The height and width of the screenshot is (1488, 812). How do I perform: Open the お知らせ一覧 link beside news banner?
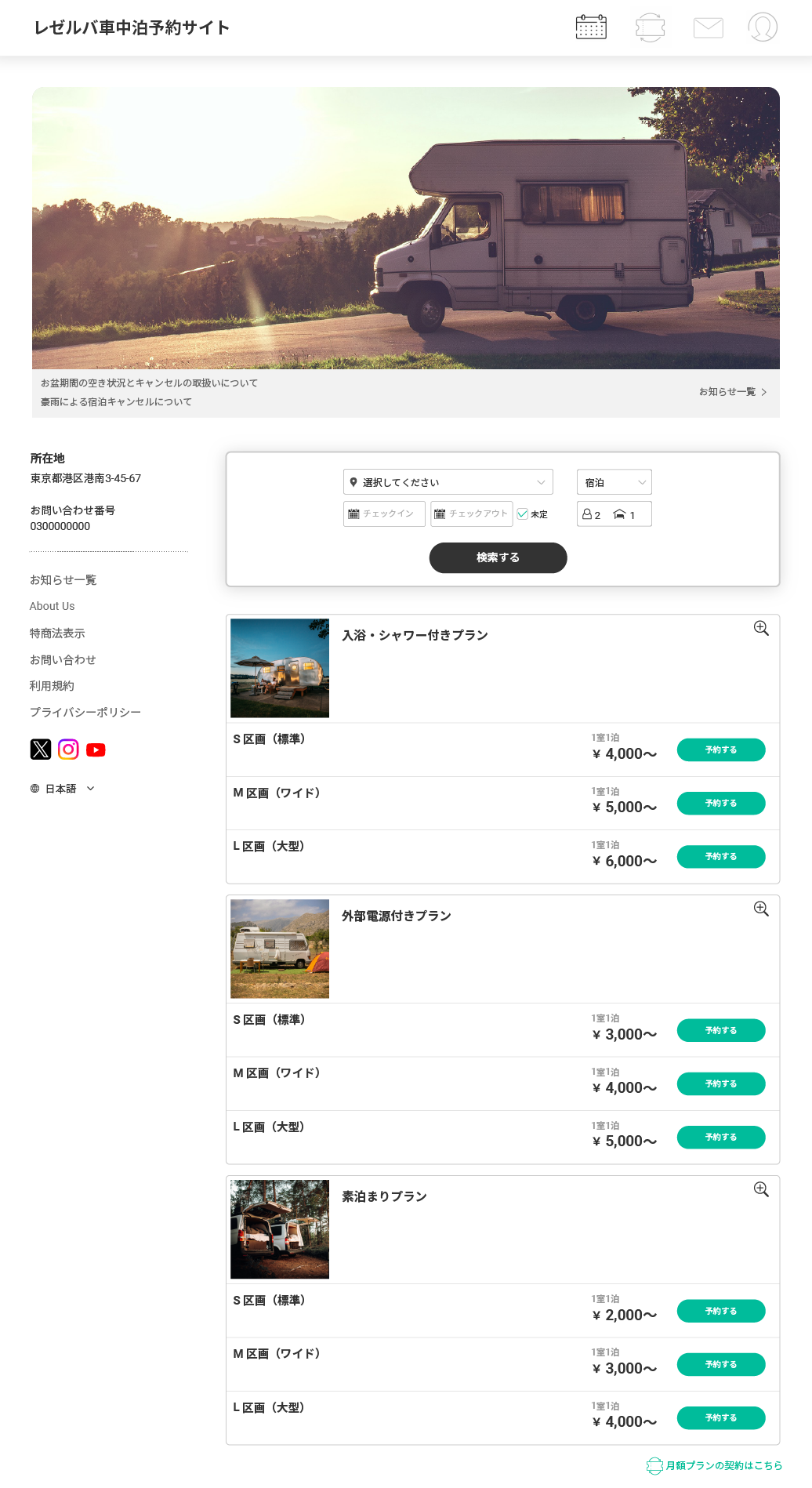(x=732, y=392)
